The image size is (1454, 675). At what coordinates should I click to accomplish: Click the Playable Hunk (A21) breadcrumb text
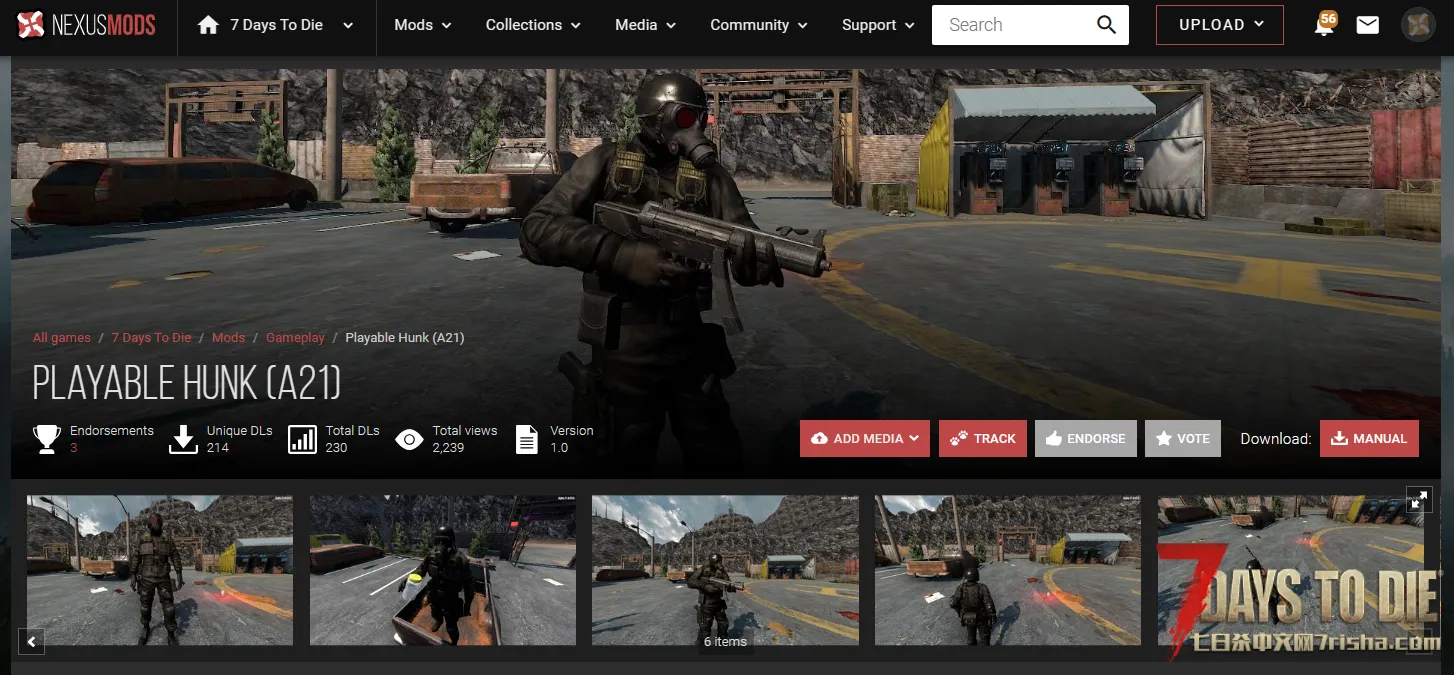tap(405, 338)
